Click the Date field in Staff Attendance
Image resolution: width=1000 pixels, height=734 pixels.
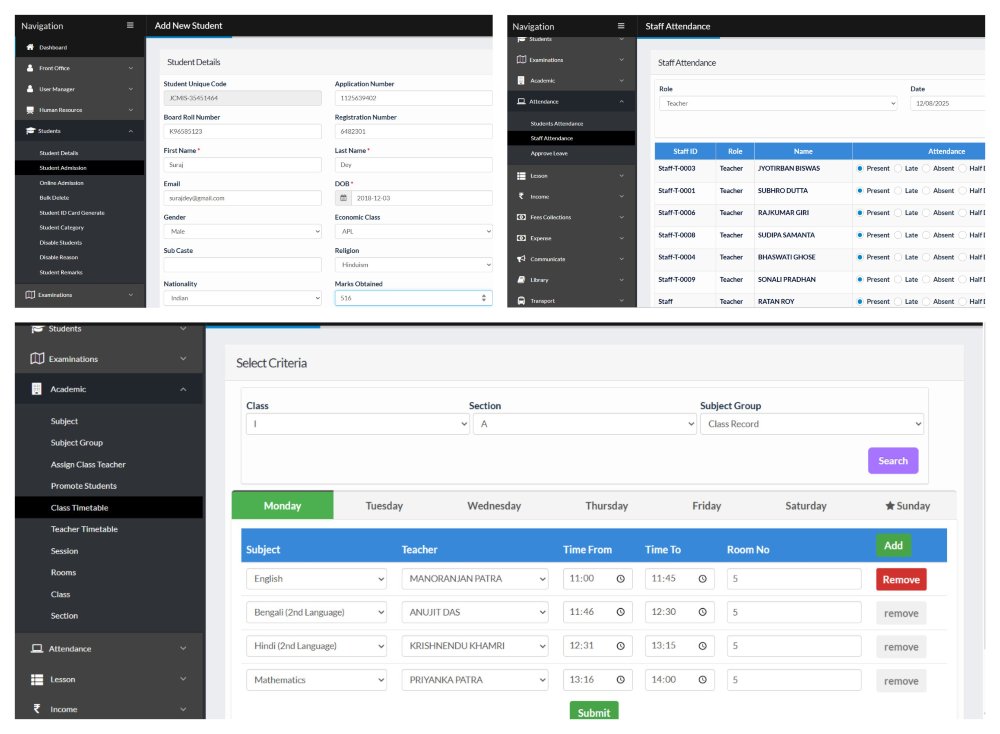(948, 103)
